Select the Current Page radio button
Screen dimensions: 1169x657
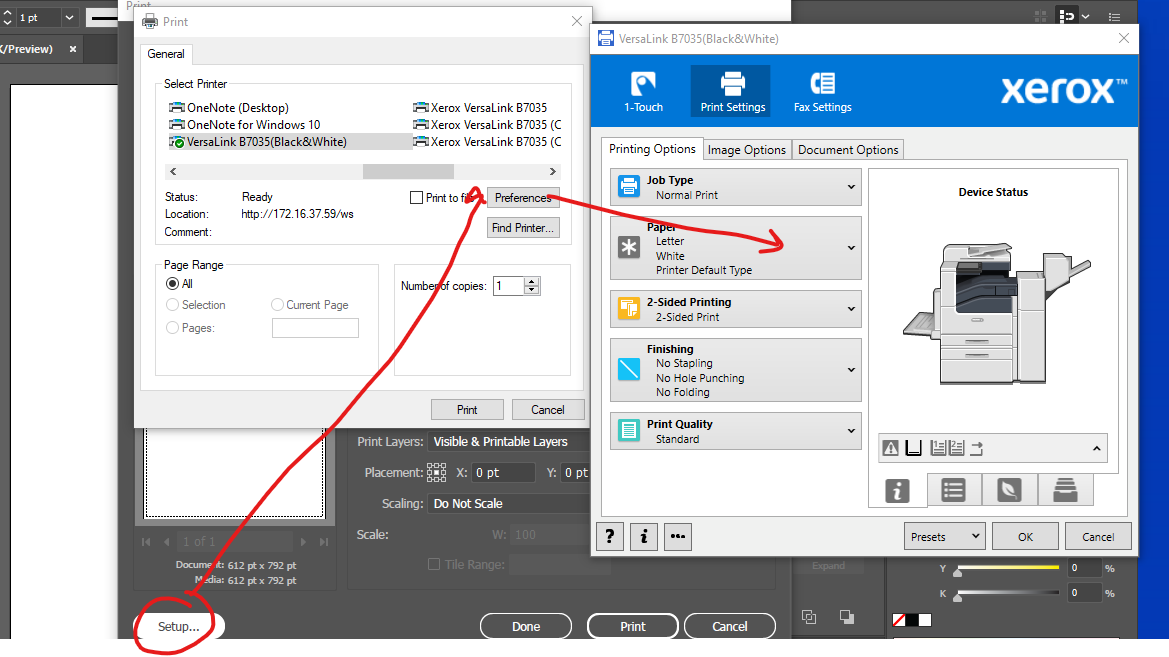point(277,304)
